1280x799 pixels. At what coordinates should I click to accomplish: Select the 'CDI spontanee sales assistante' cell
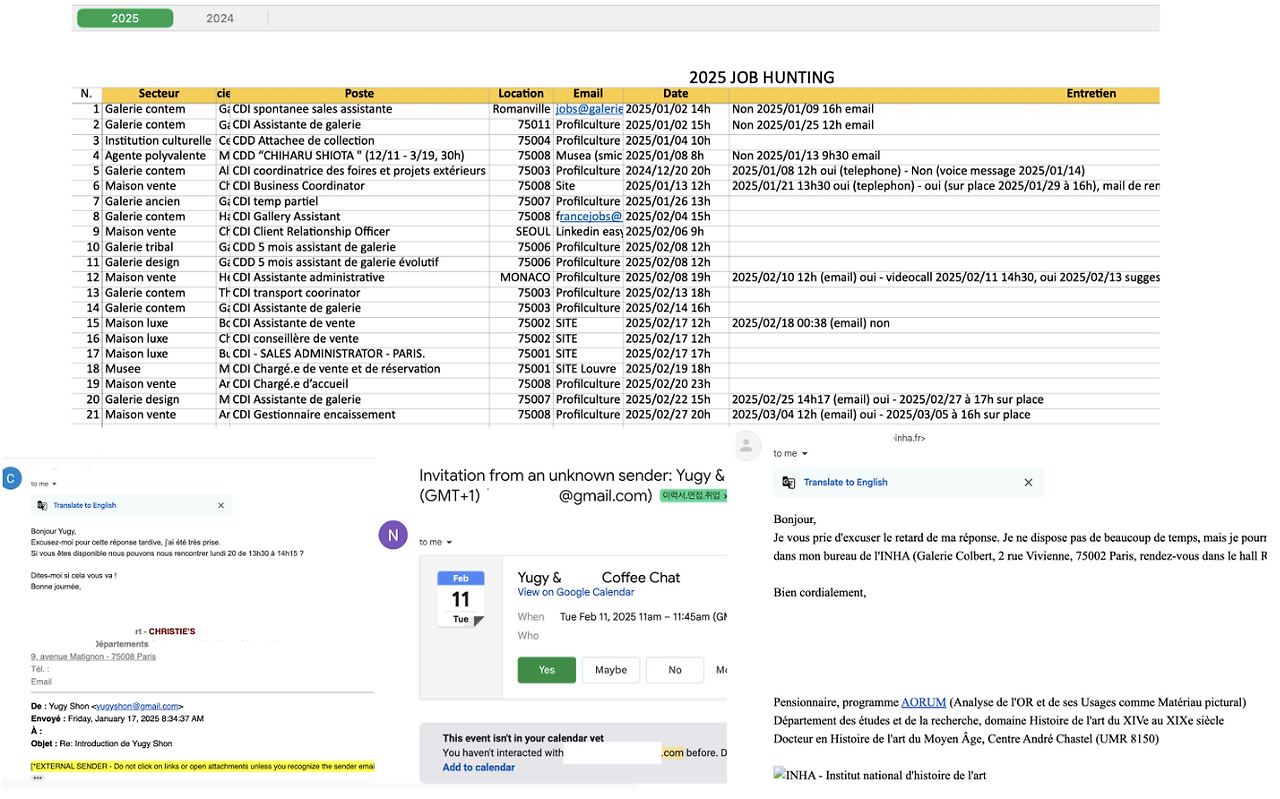pyautogui.click(x=359, y=109)
